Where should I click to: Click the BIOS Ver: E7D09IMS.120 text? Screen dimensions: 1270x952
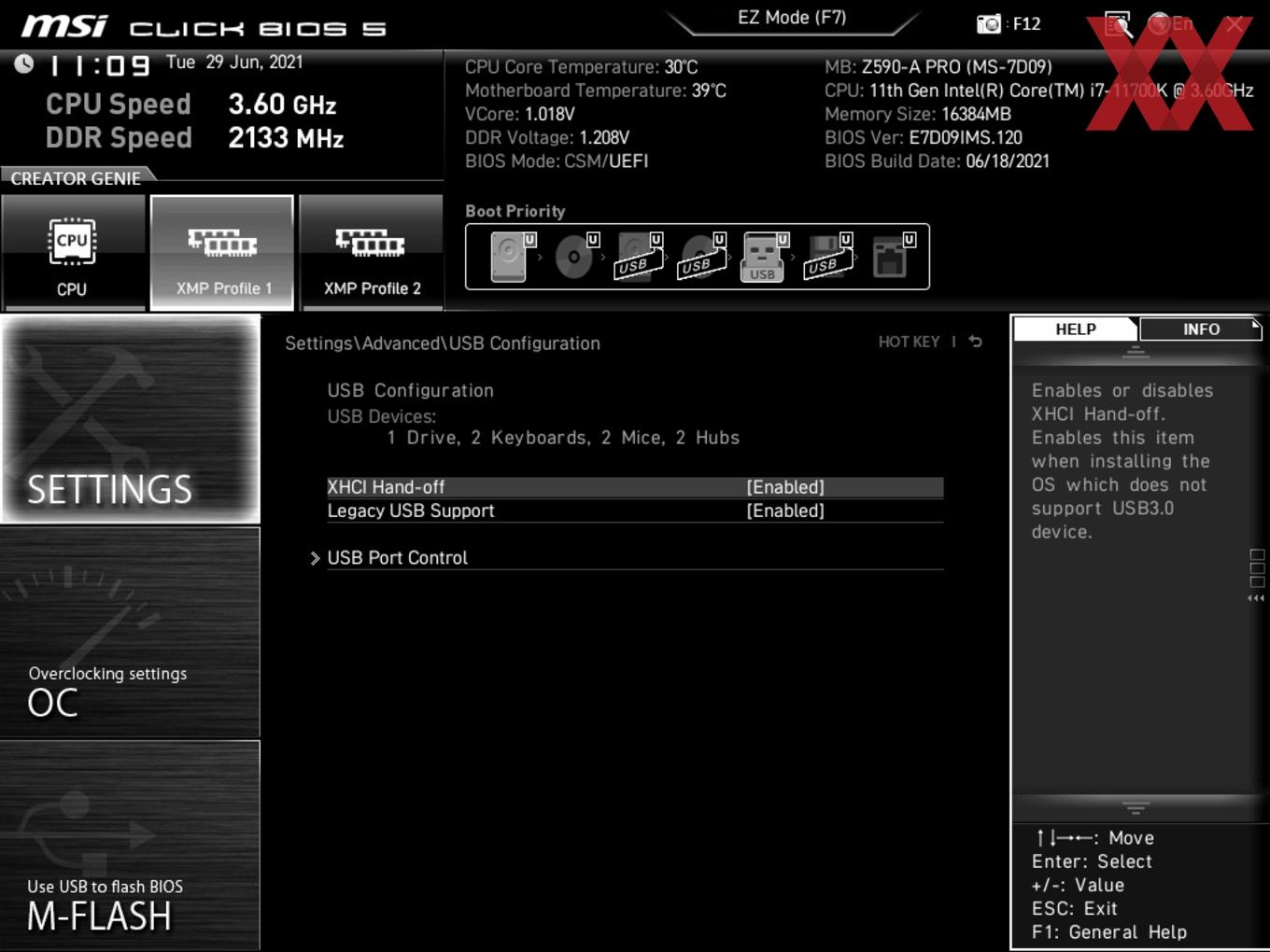point(924,137)
